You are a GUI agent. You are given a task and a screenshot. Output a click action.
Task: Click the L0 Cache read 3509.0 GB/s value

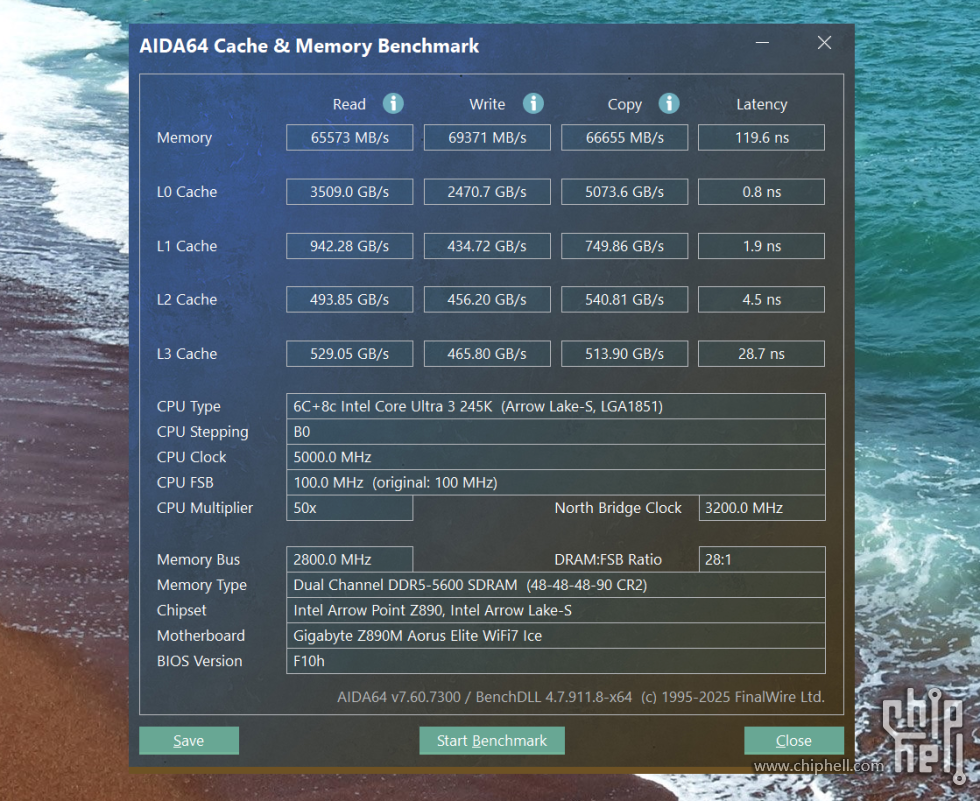pos(349,192)
